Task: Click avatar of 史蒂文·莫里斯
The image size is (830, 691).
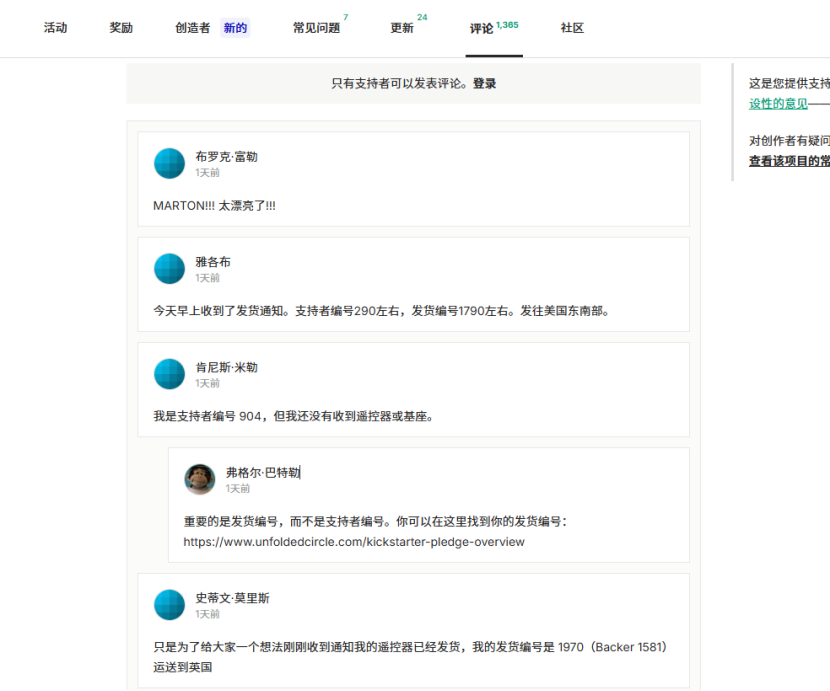Action: (x=169, y=605)
